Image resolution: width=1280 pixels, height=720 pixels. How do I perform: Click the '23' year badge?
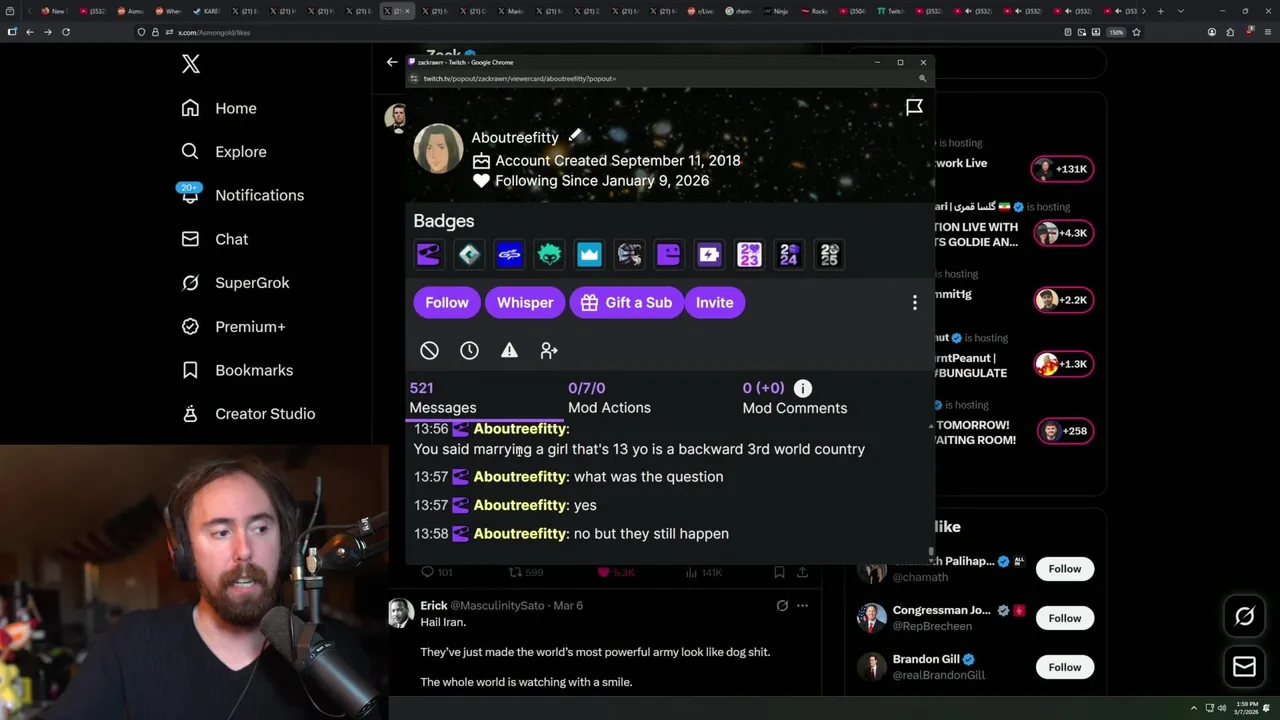749,255
